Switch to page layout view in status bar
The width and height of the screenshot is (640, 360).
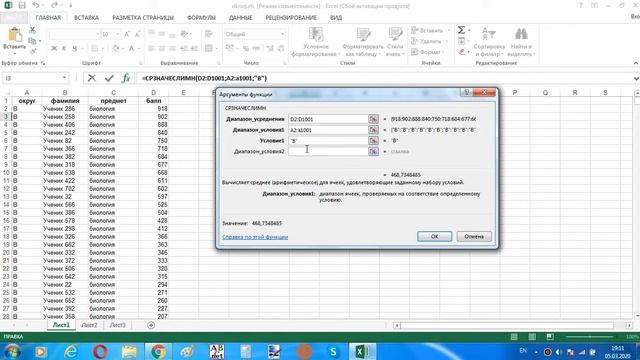click(532, 337)
